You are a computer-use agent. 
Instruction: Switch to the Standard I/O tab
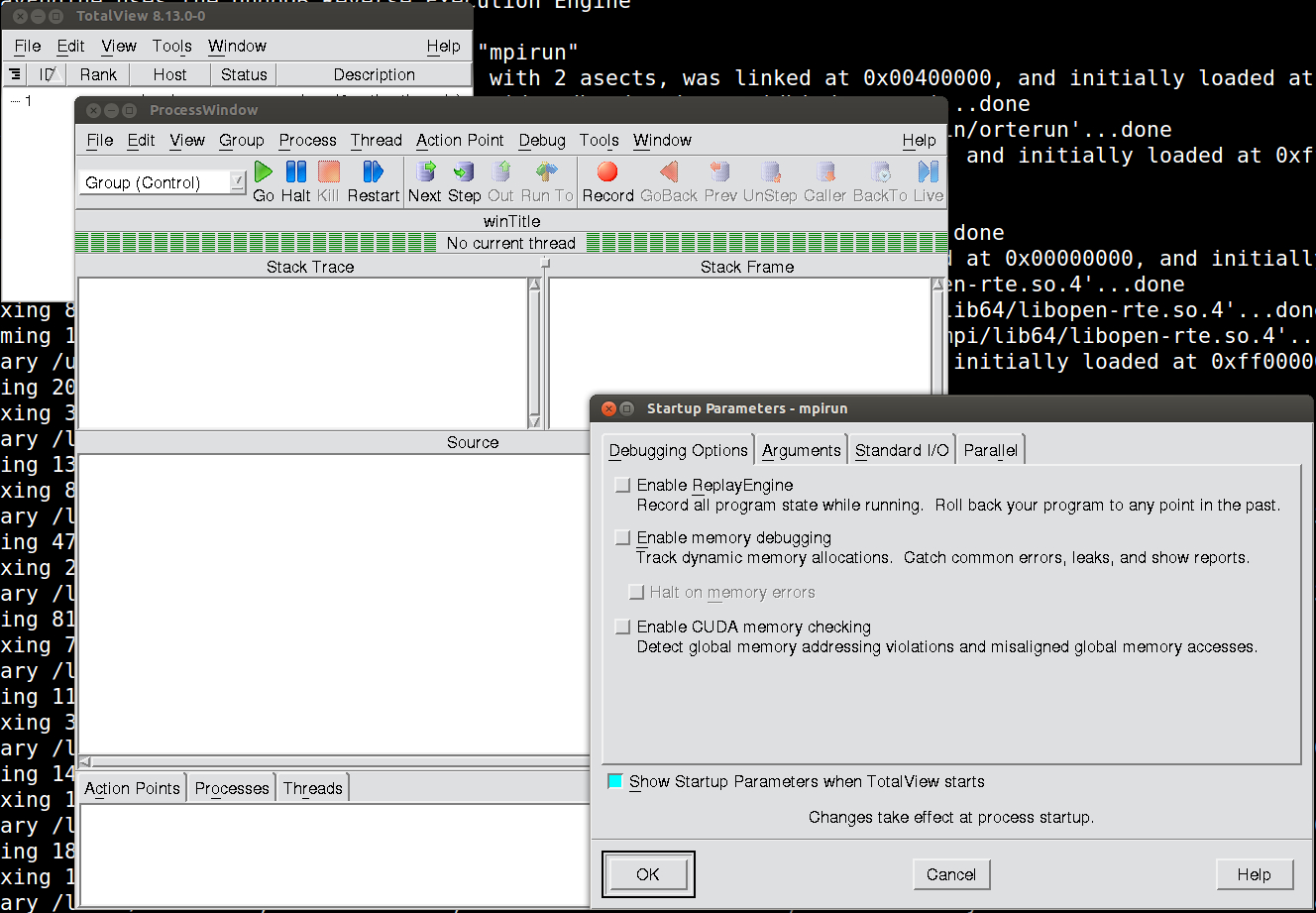pyautogui.click(x=902, y=450)
